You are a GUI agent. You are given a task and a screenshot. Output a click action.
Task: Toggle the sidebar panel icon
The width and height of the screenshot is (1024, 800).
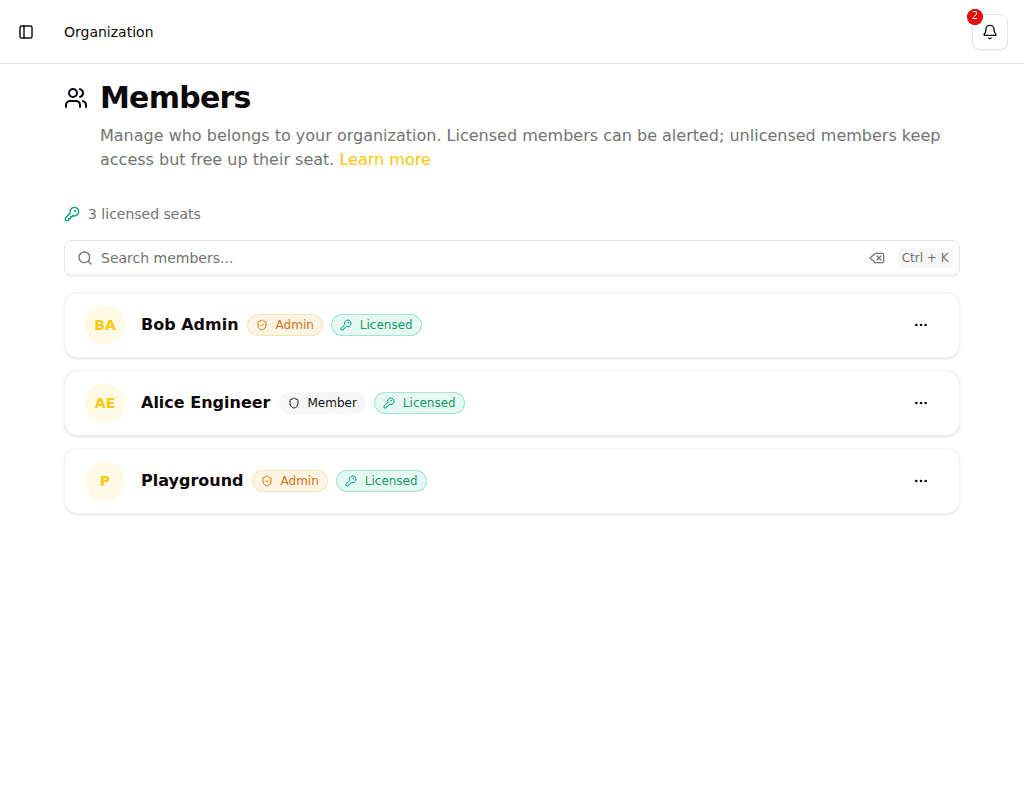tap(26, 32)
